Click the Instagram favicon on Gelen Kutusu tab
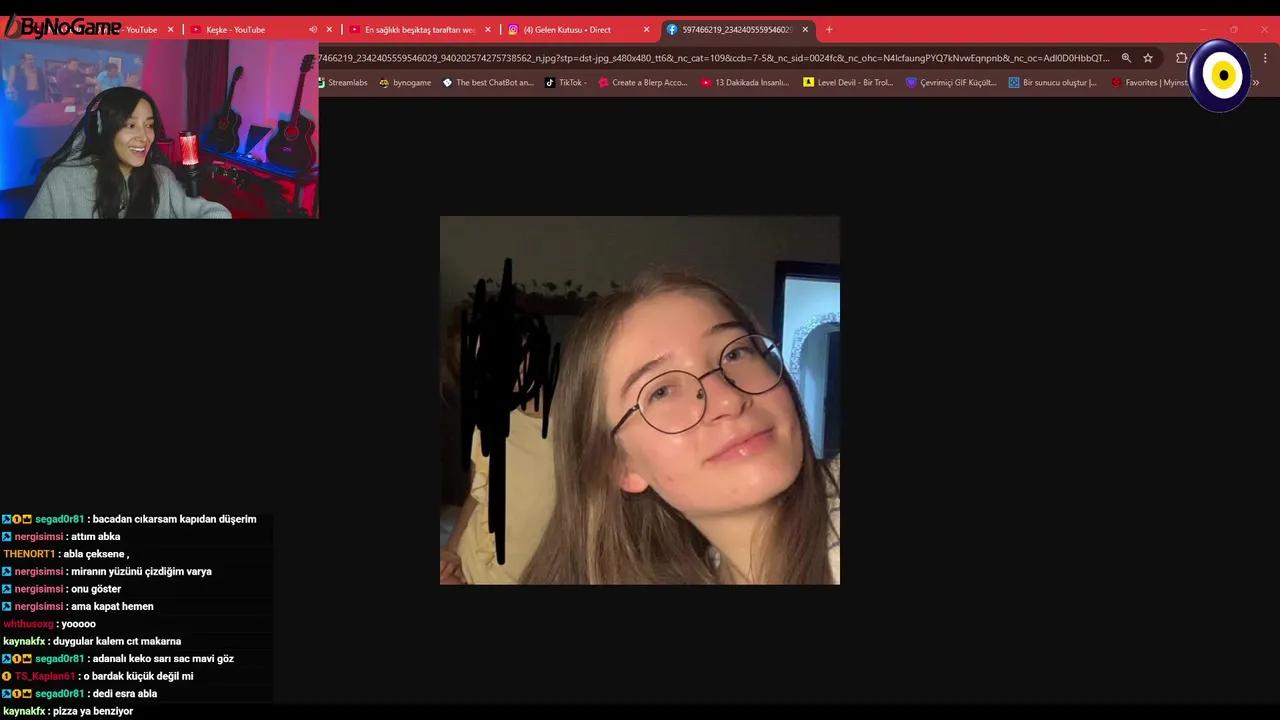Image resolution: width=1280 pixels, height=720 pixels. (513, 30)
